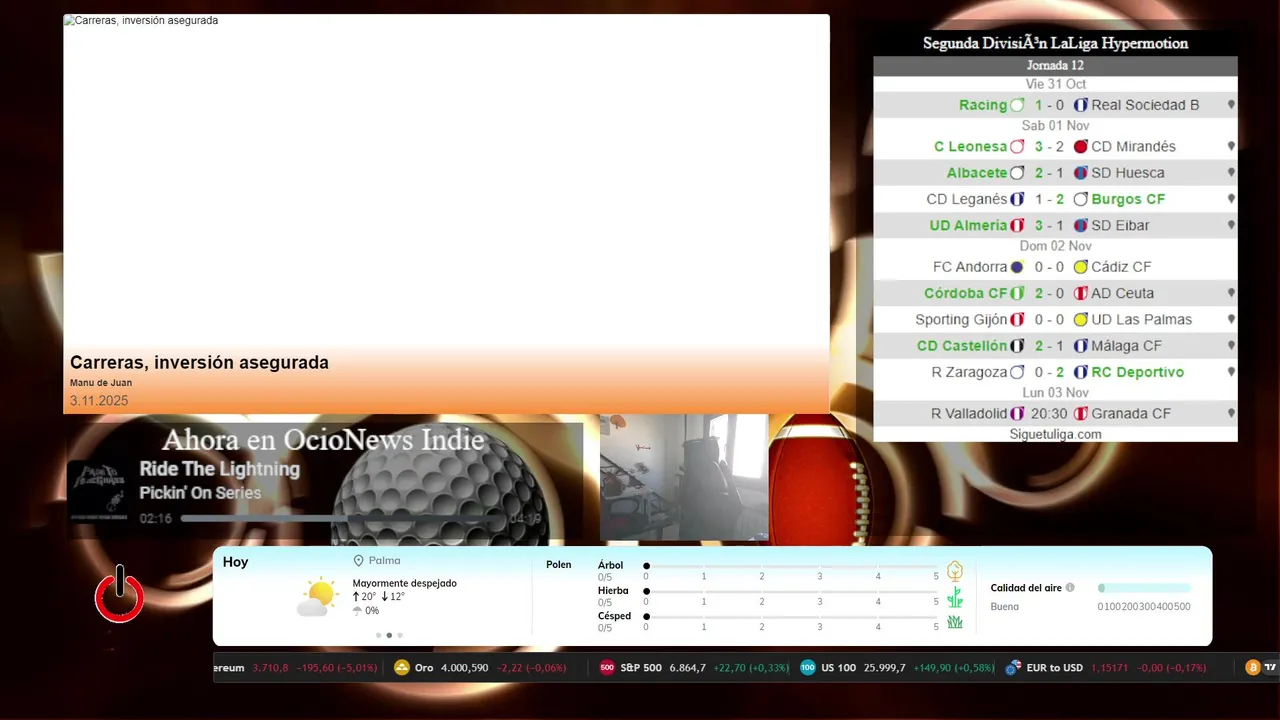Click the venue pin in CD Castellón row

(x=1231, y=346)
